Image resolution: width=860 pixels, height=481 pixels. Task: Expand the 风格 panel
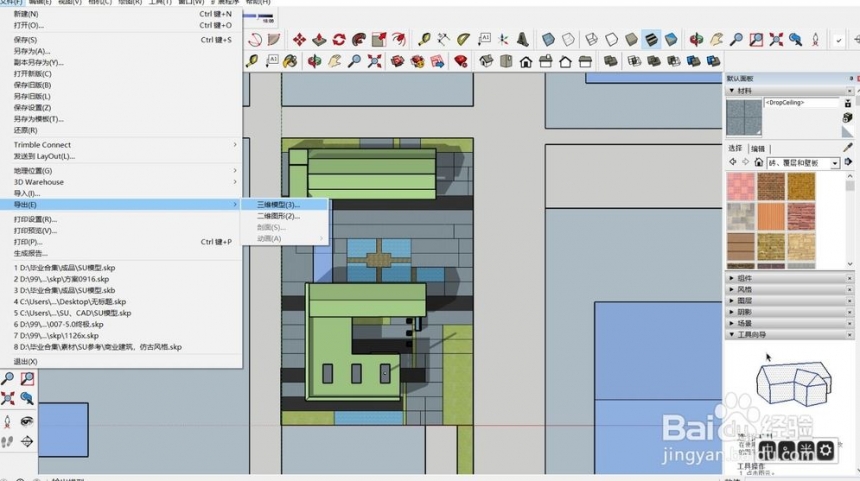click(732, 290)
